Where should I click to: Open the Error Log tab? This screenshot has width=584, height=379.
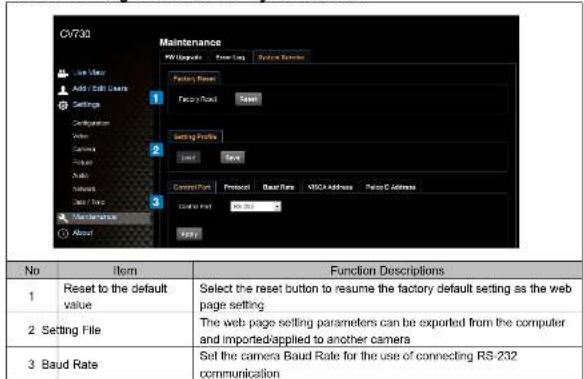click(x=230, y=57)
